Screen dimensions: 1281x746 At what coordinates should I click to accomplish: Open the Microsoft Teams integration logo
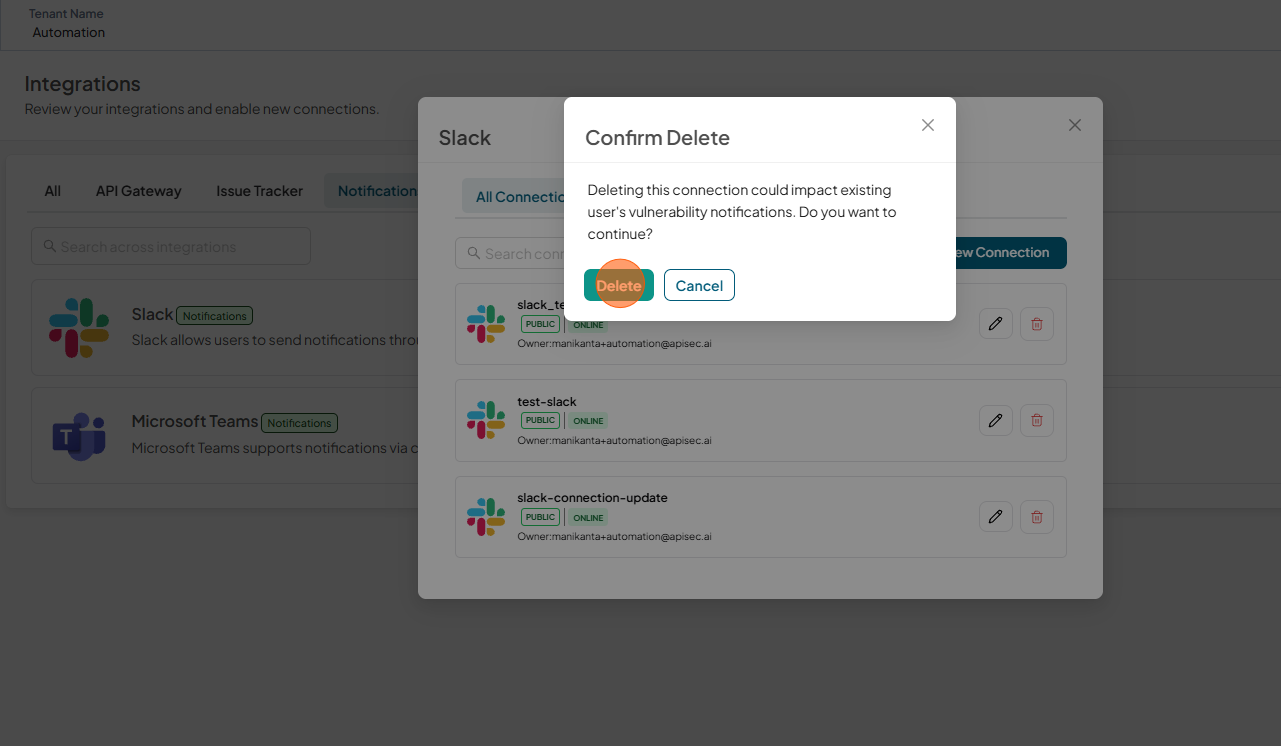[79, 435]
